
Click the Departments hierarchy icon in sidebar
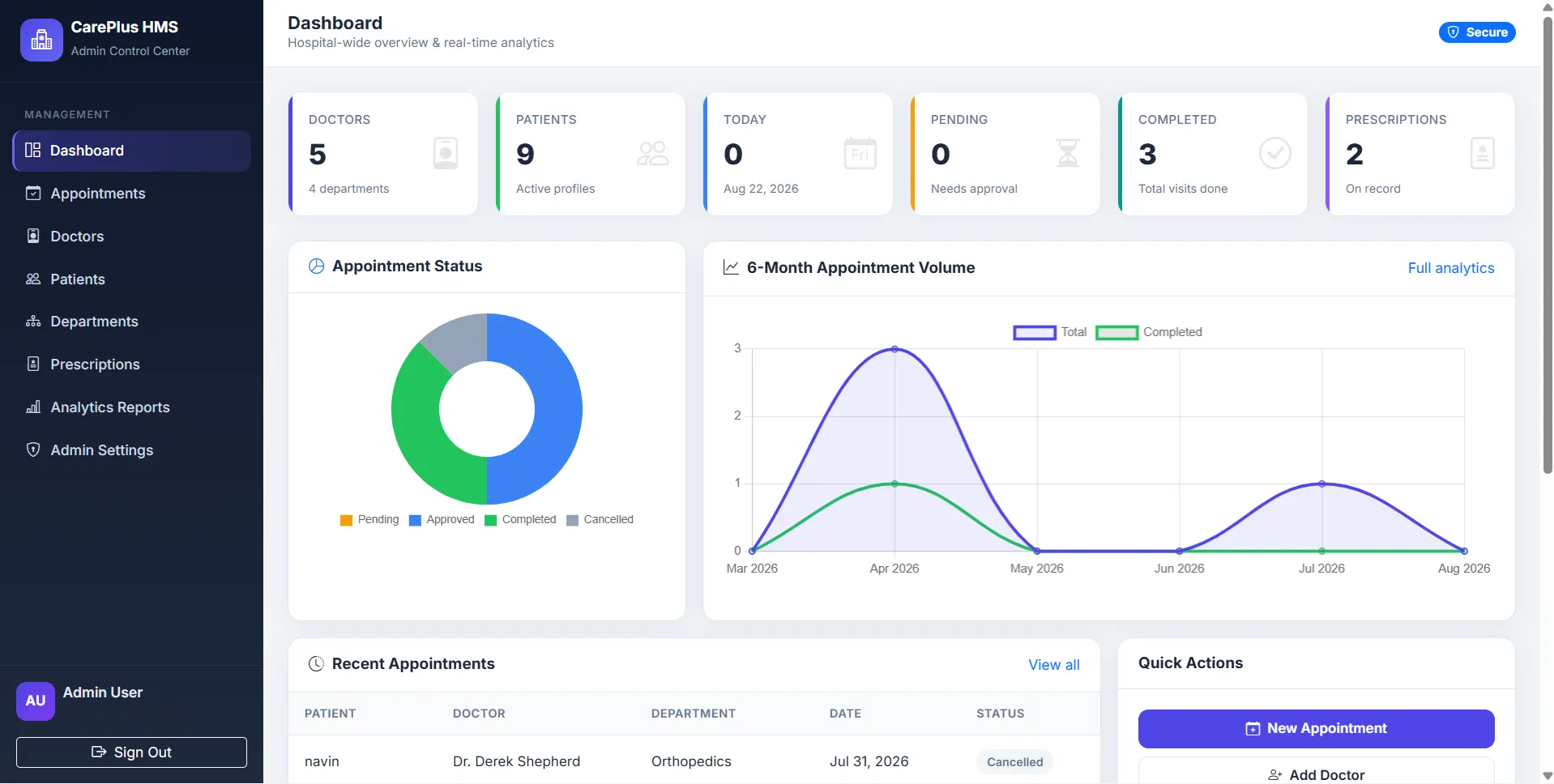pyautogui.click(x=33, y=322)
